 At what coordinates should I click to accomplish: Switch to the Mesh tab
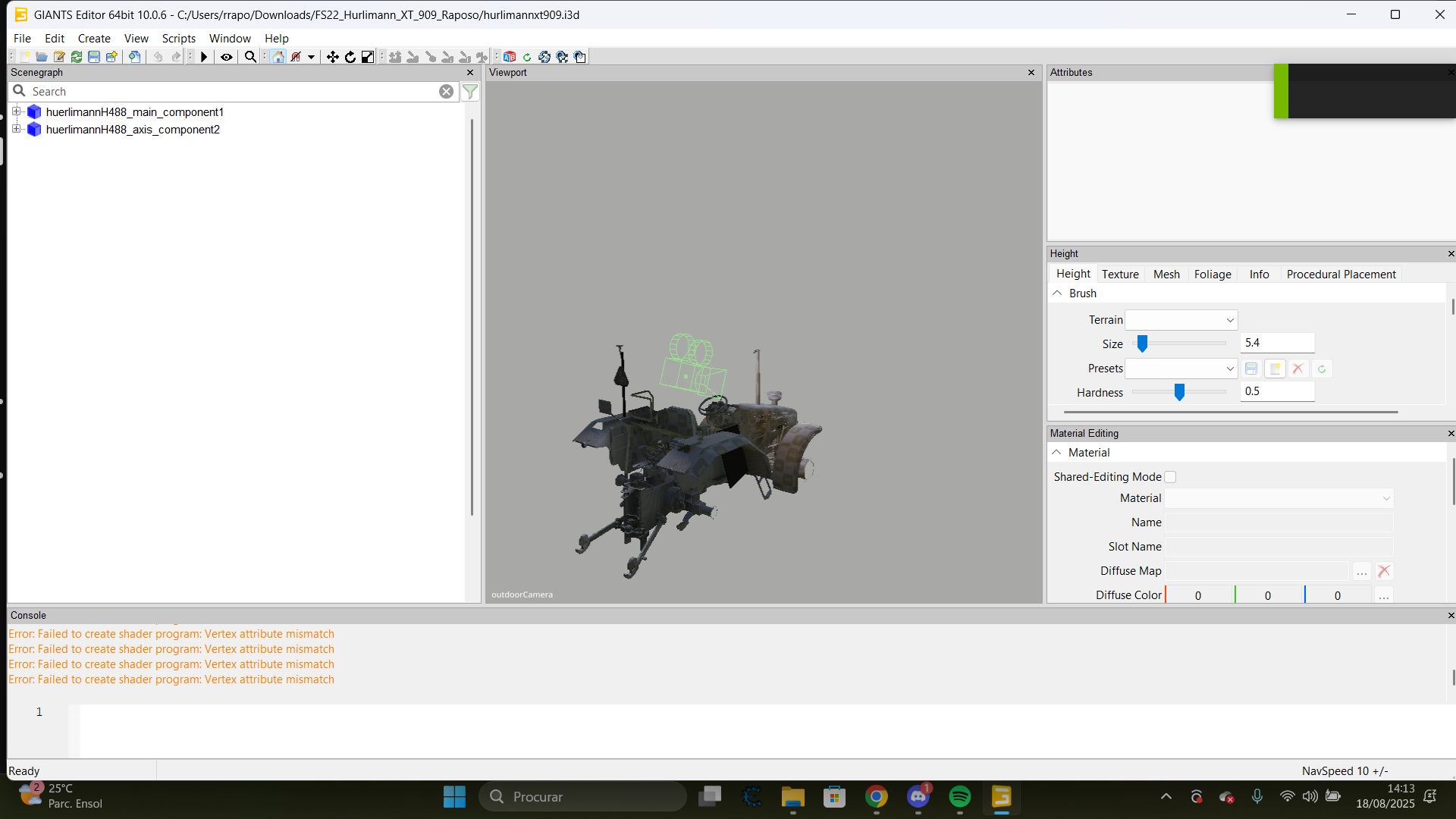pyautogui.click(x=1166, y=275)
